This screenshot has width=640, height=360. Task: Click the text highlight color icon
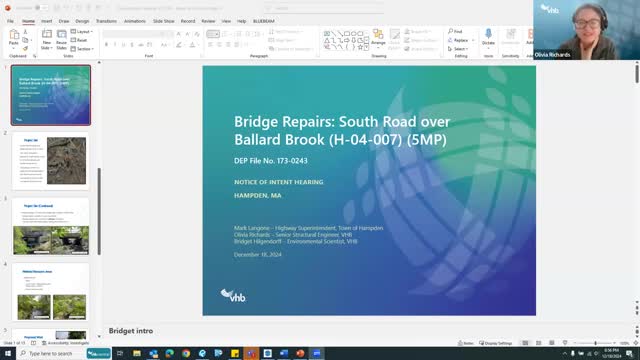click(180, 44)
